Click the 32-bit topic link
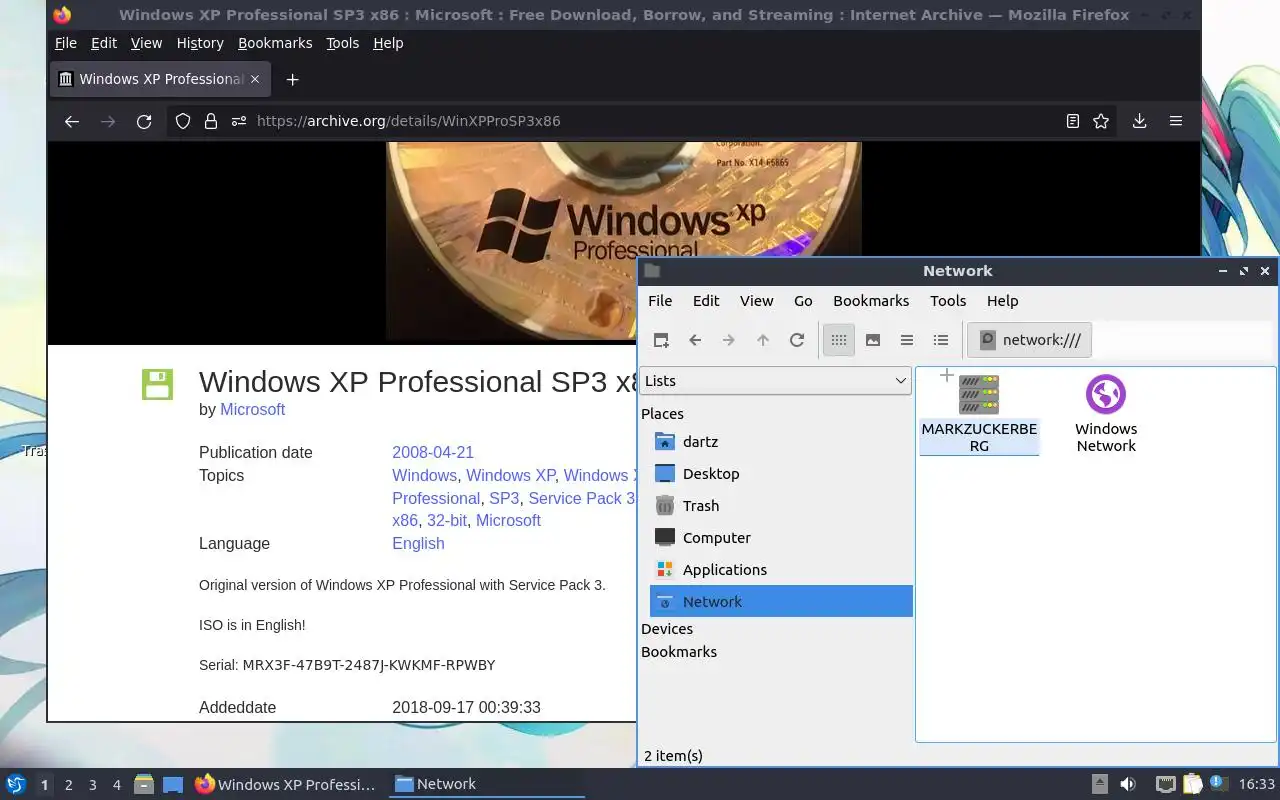1280x800 pixels. [447, 521]
